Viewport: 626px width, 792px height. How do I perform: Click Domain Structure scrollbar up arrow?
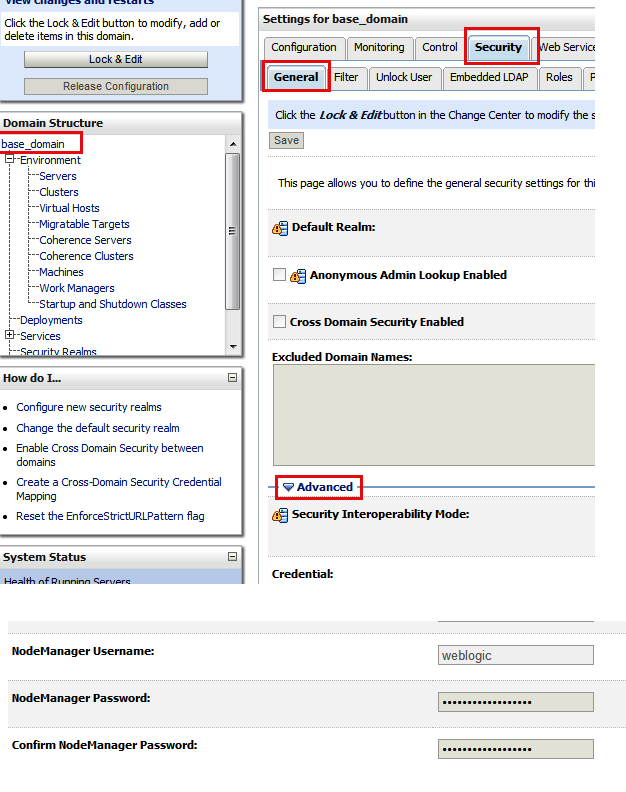(x=233, y=144)
